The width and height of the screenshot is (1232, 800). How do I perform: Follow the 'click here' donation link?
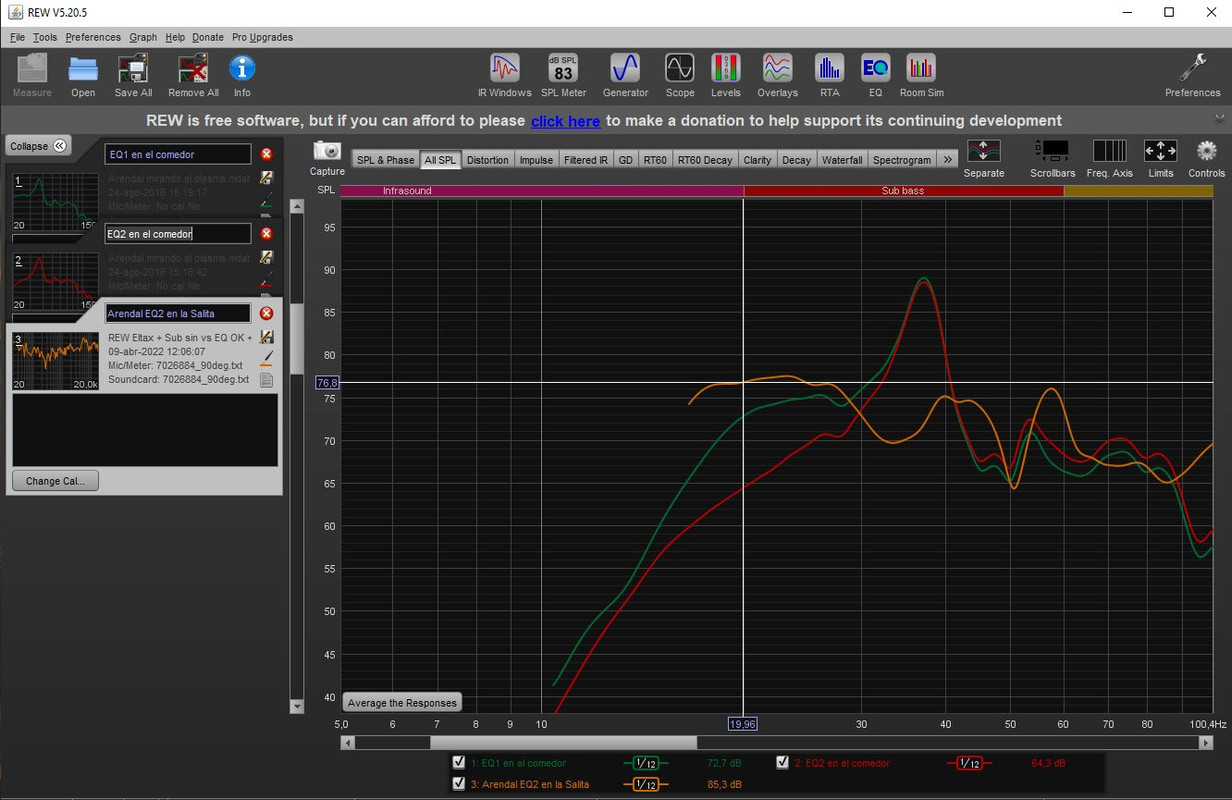(565, 121)
